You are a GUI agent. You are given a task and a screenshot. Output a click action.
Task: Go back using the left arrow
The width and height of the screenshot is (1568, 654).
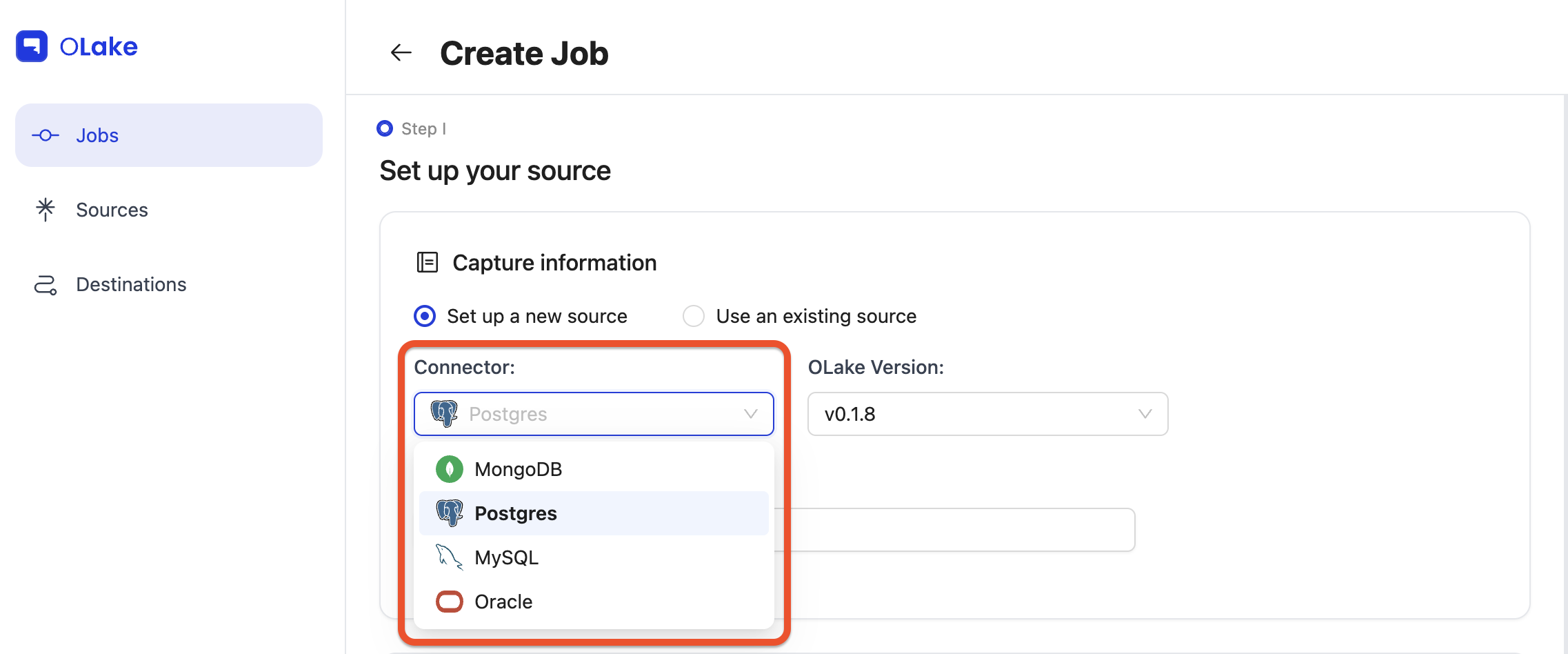click(x=401, y=52)
